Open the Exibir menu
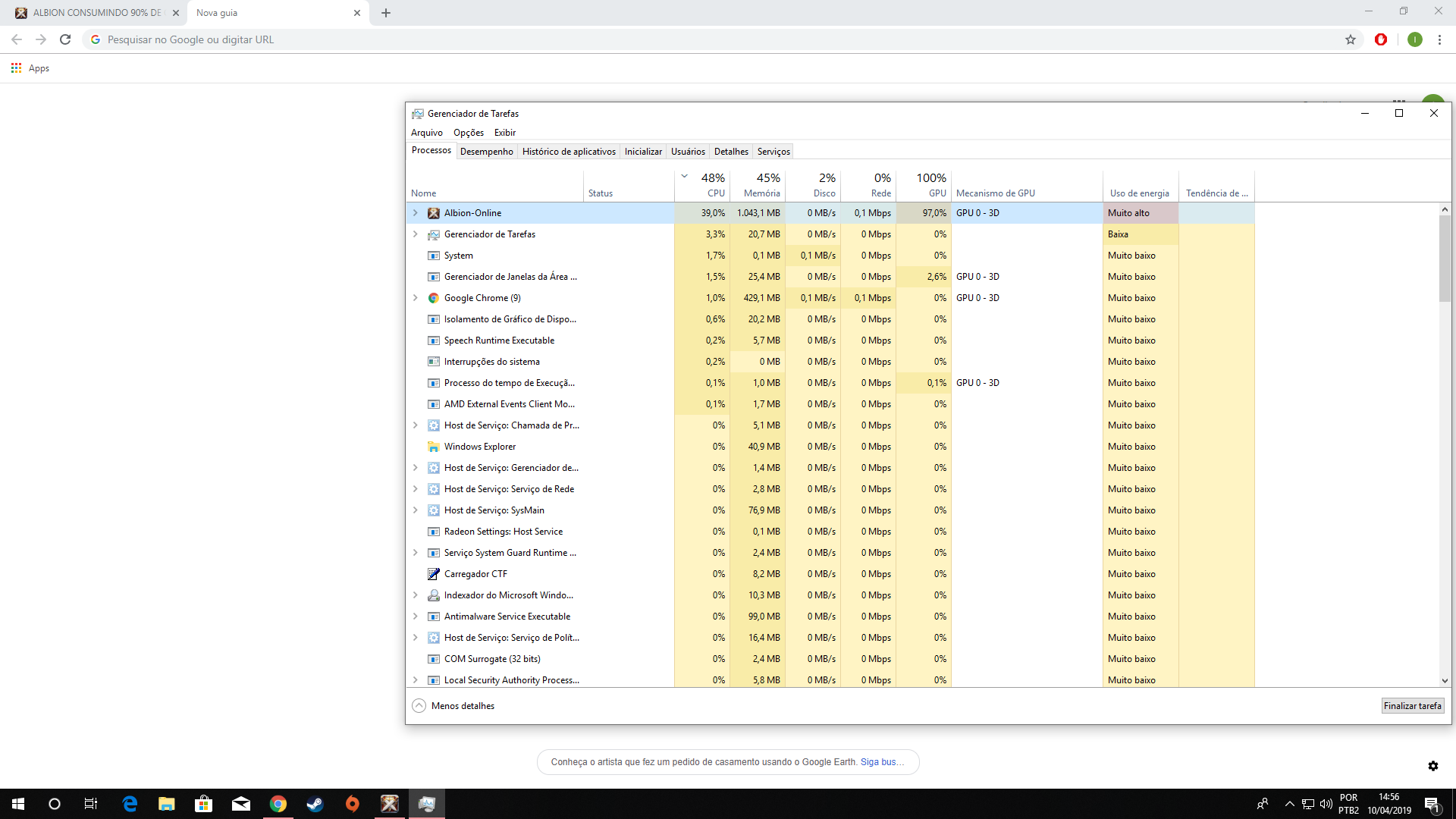This screenshot has height=819, width=1456. click(x=505, y=133)
